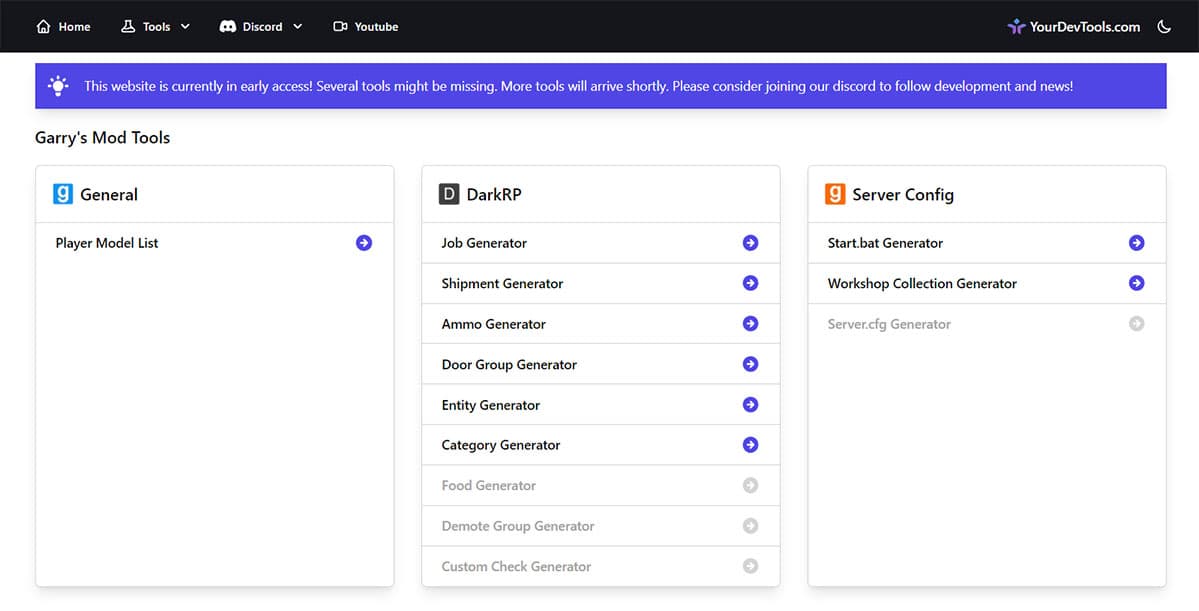Select the Ammo Generator entry
This screenshot has height=611, width=1199.
click(x=493, y=323)
